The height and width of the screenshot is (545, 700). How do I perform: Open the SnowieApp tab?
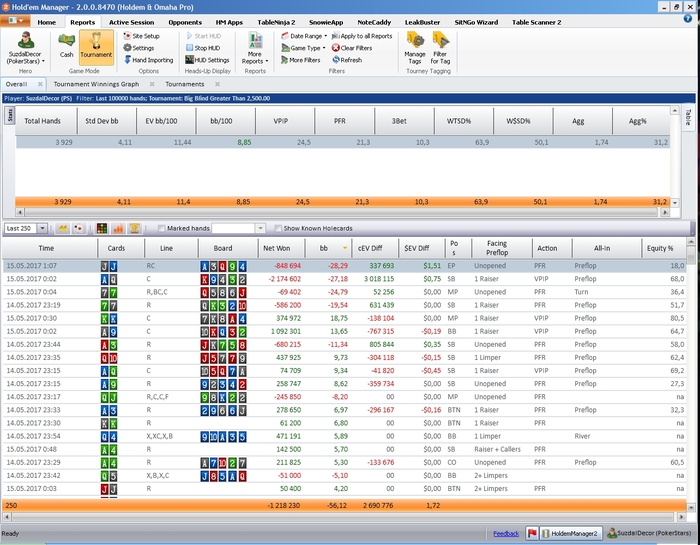326,22
